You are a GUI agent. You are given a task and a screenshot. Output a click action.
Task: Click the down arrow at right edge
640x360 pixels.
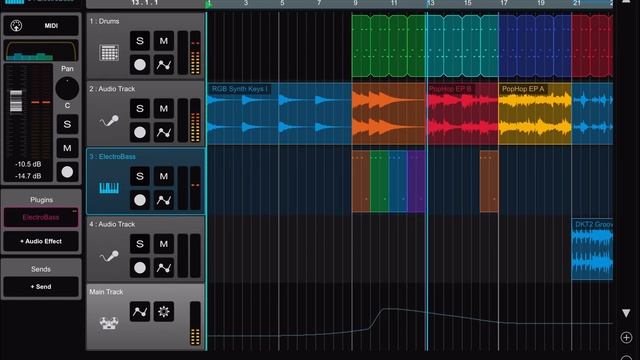(626, 313)
